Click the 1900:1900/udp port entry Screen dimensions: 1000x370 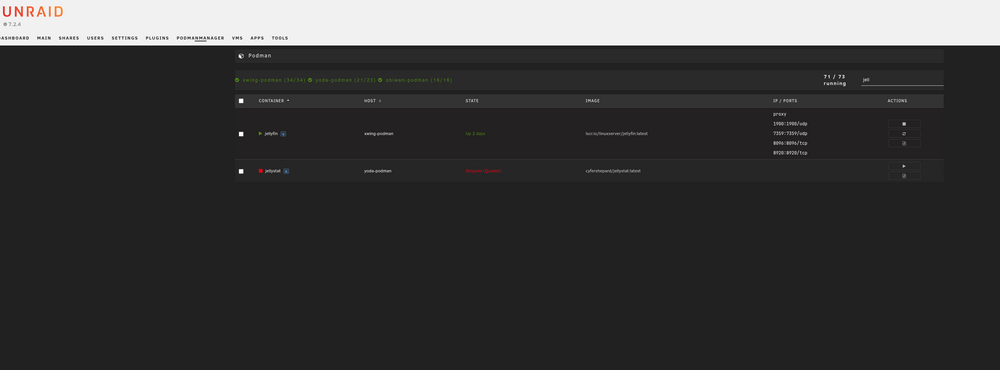790,124
